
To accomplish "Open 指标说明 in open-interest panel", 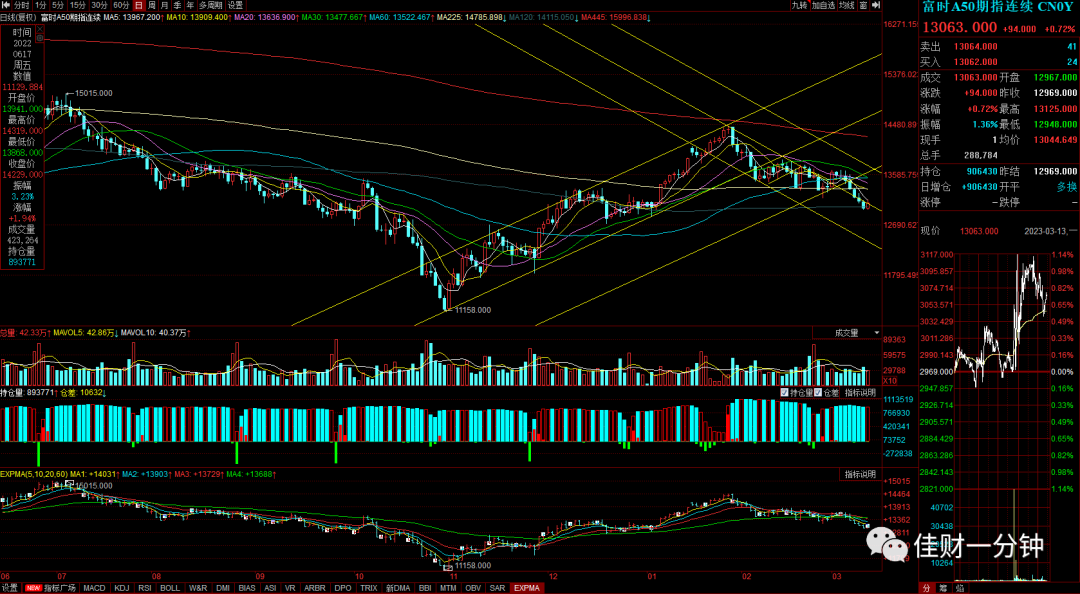I will 860,393.
